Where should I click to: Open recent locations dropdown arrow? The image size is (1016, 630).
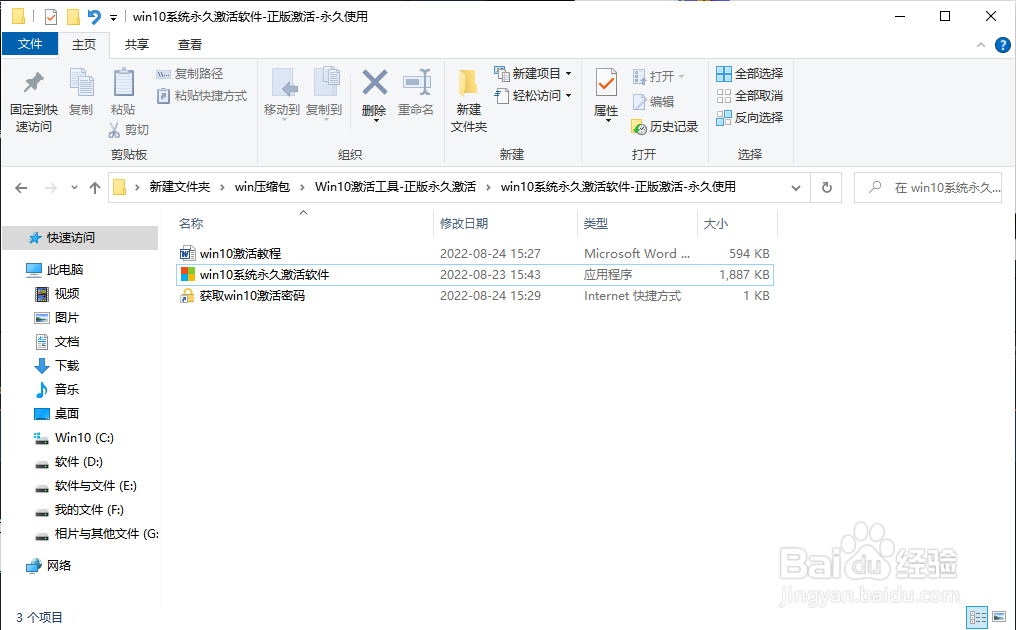[75, 188]
